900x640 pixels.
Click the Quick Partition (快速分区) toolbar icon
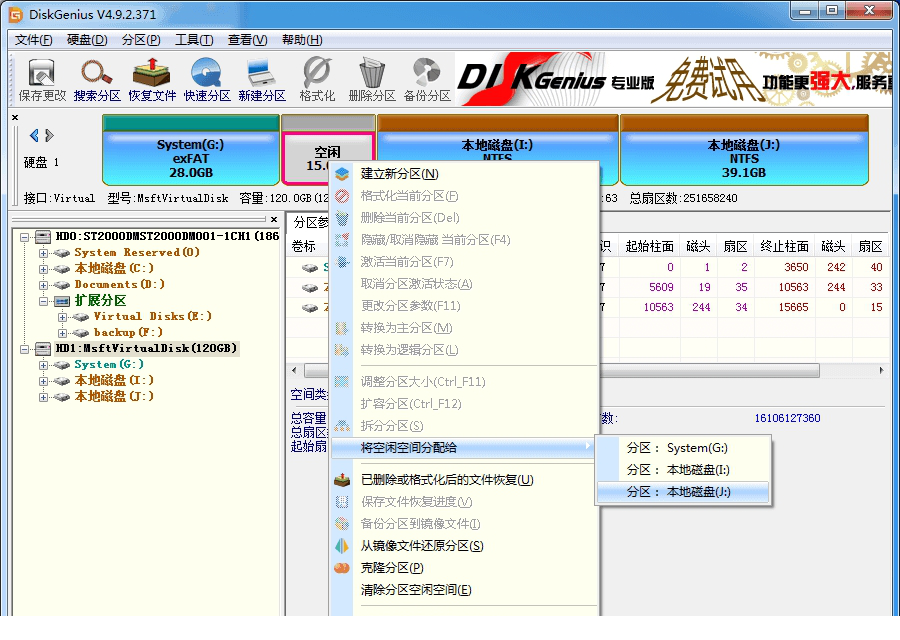tap(207, 80)
